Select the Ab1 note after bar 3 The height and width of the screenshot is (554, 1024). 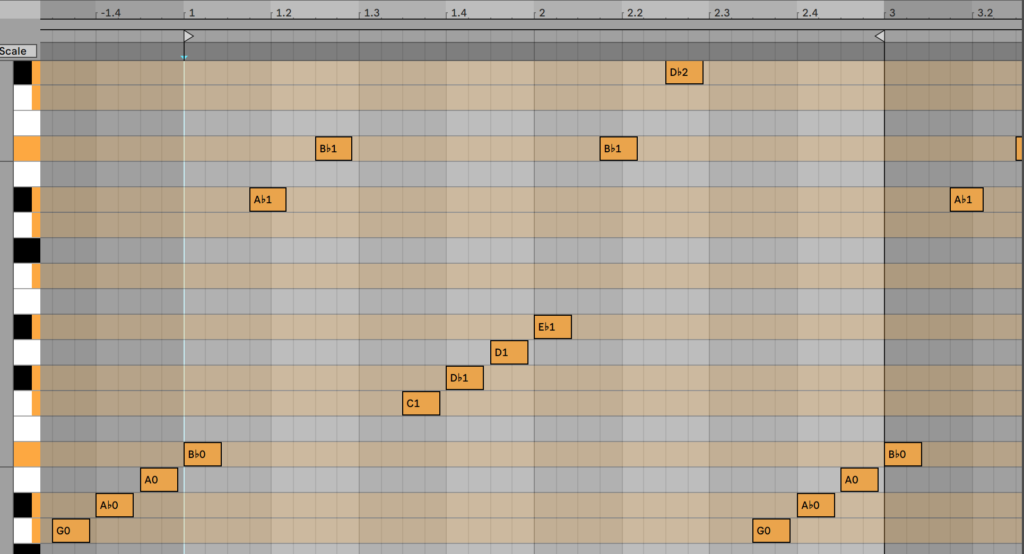[967, 199]
